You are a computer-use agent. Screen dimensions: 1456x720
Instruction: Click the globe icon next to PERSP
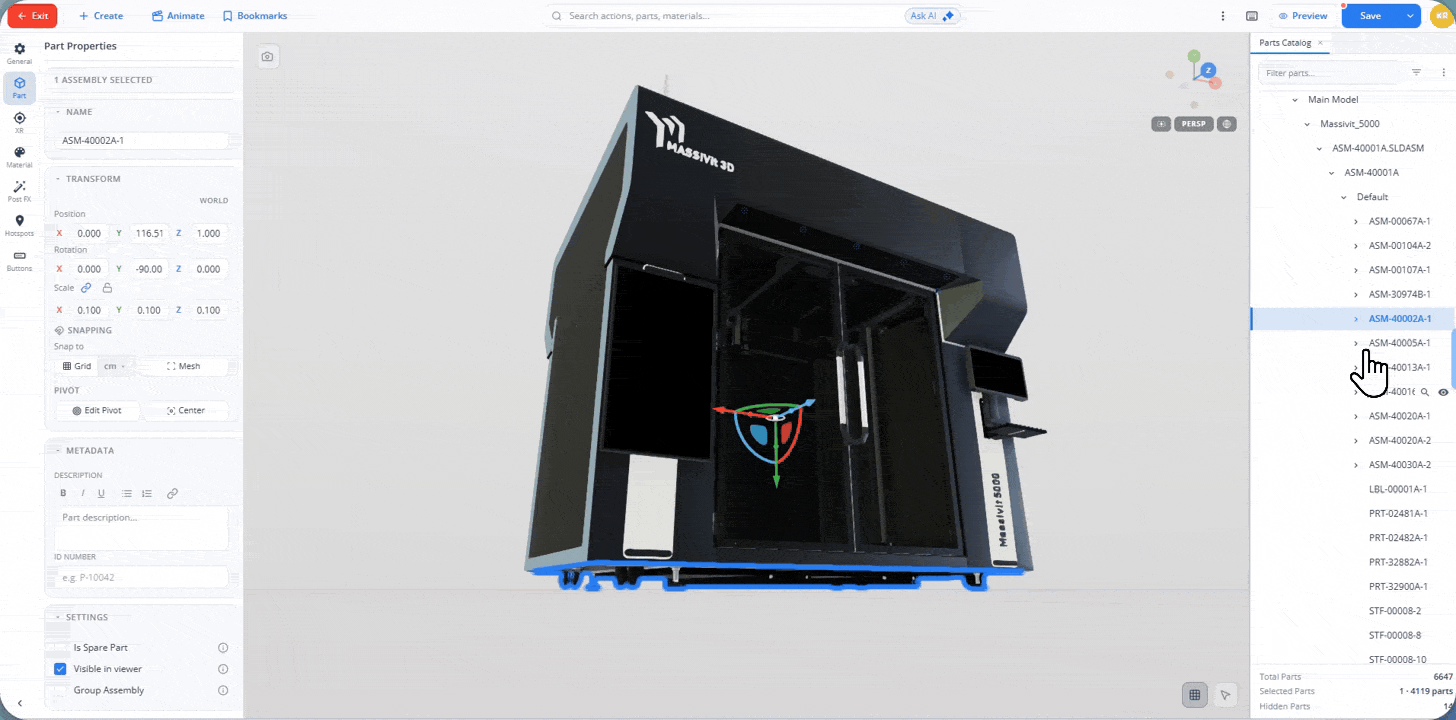pyautogui.click(x=1226, y=124)
